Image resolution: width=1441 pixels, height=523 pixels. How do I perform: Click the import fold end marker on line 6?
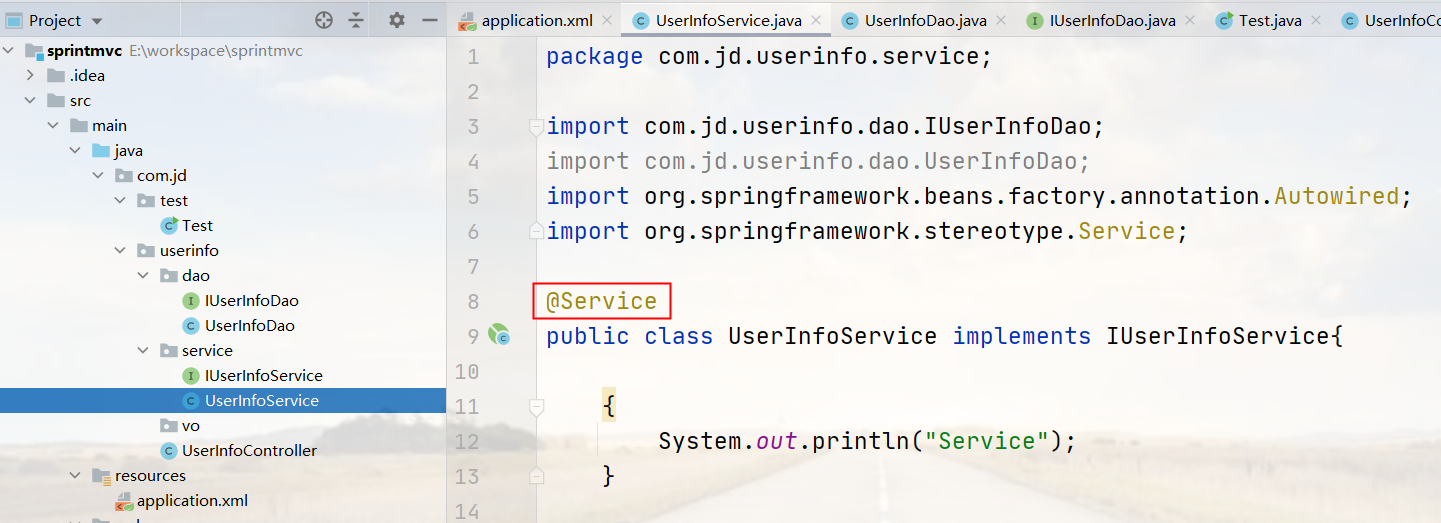(x=536, y=231)
